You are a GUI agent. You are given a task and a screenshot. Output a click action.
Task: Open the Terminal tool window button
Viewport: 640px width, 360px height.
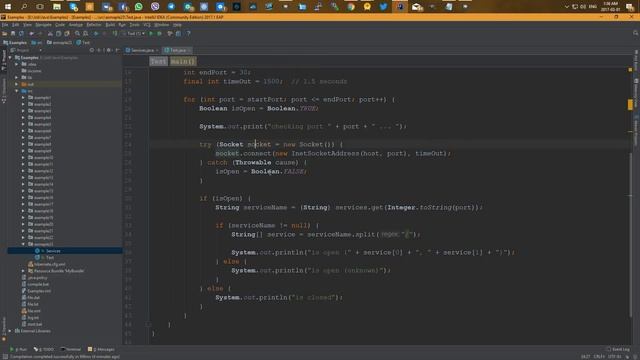(x=71, y=349)
